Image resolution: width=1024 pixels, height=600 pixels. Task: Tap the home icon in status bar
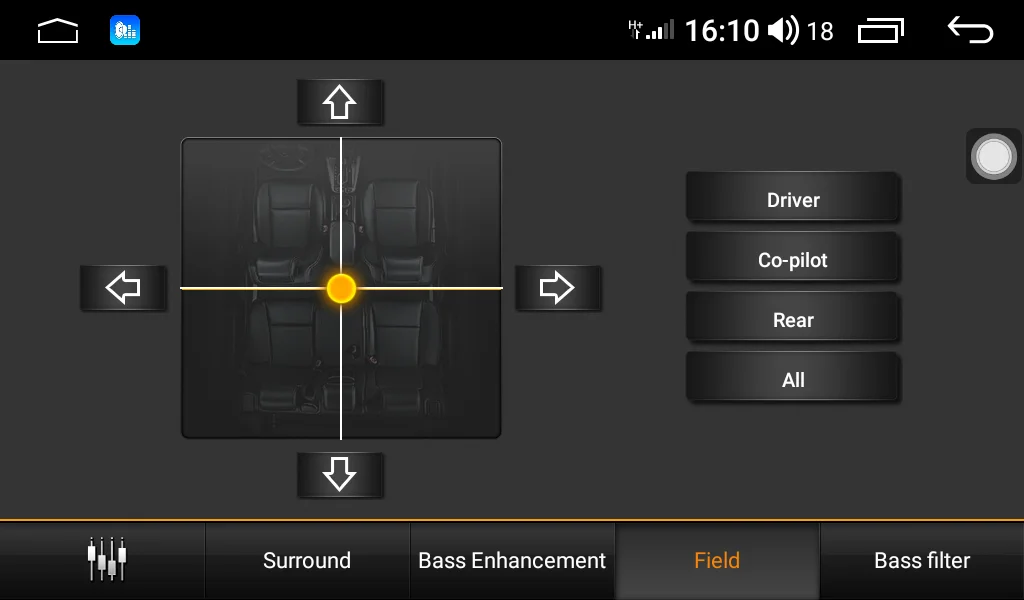pos(58,31)
